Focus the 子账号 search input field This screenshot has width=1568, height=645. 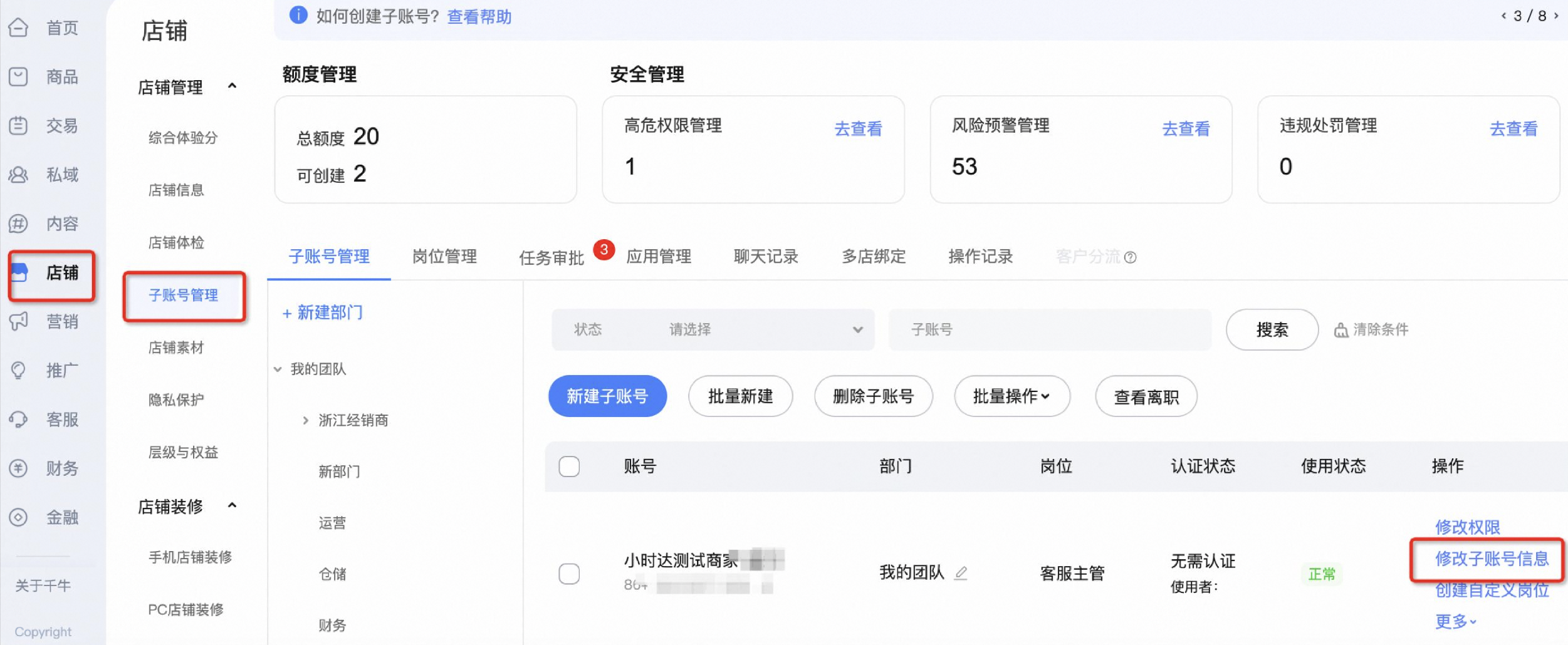point(1050,329)
